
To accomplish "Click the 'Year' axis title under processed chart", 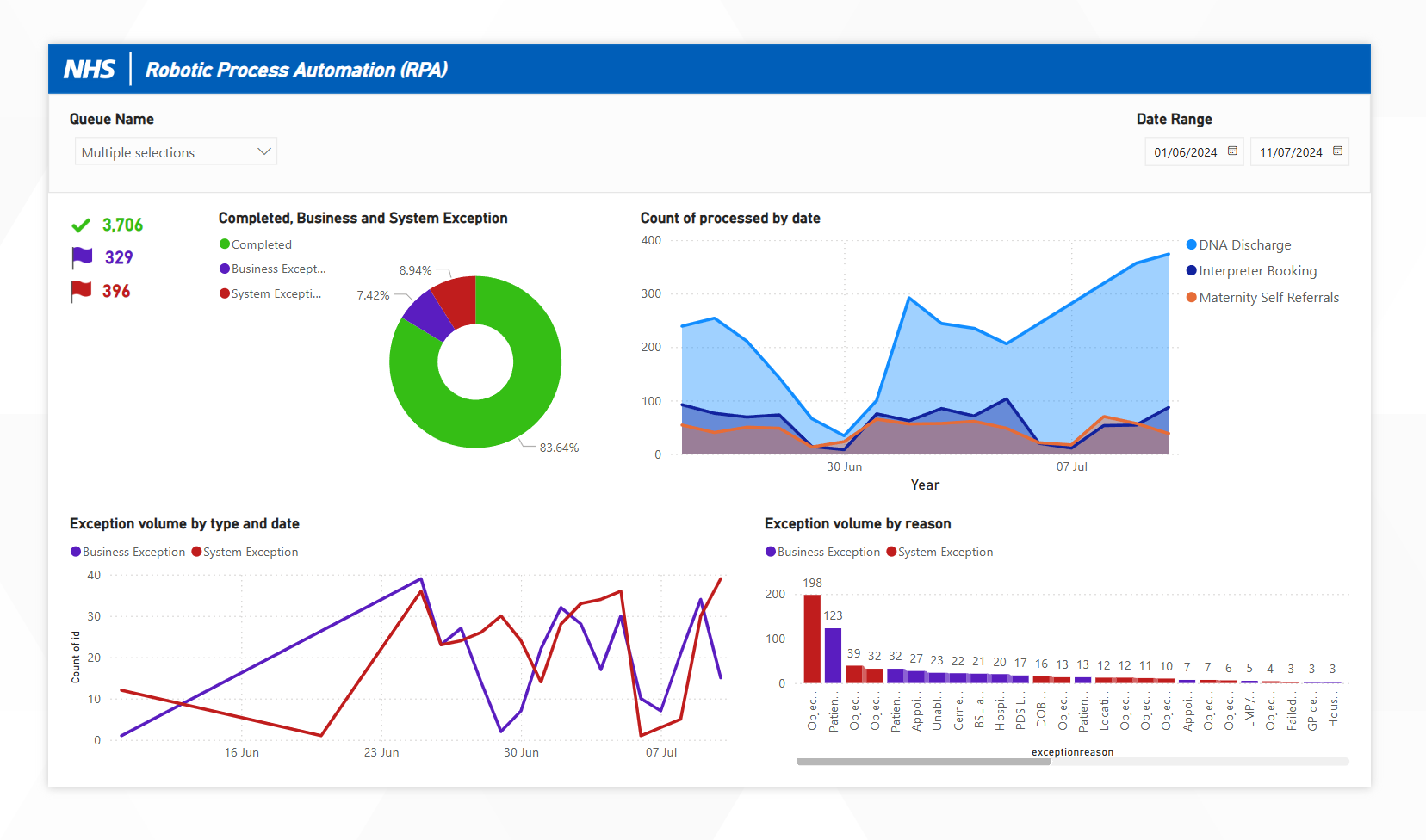I will pos(925,485).
